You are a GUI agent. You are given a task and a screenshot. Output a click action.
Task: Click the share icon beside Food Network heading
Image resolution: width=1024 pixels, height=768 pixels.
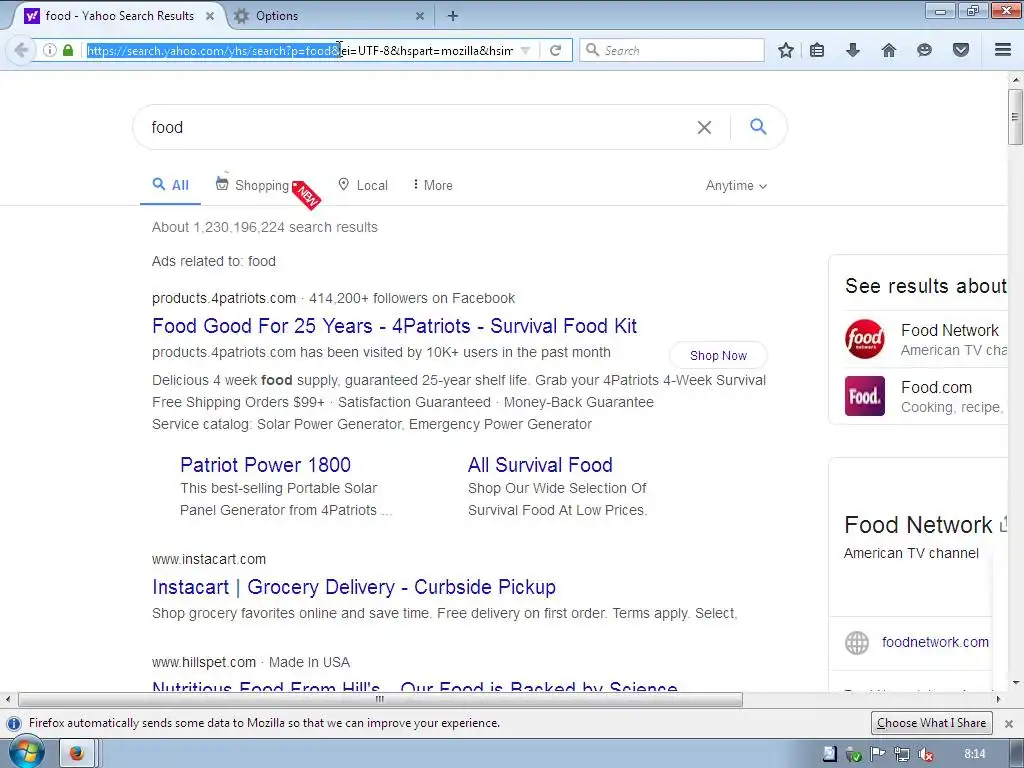[1003, 523]
